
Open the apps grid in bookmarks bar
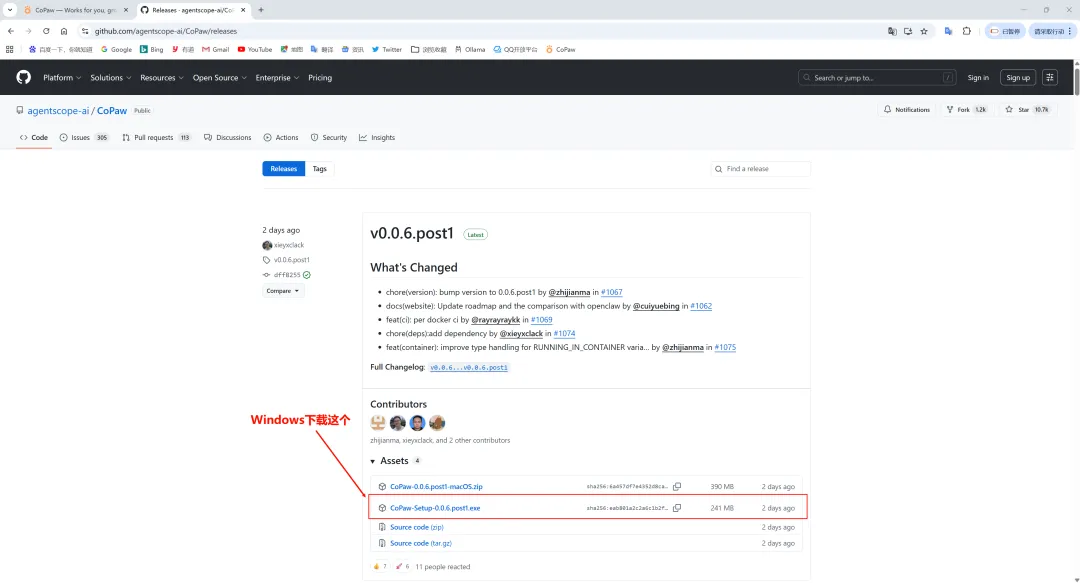coord(10,50)
